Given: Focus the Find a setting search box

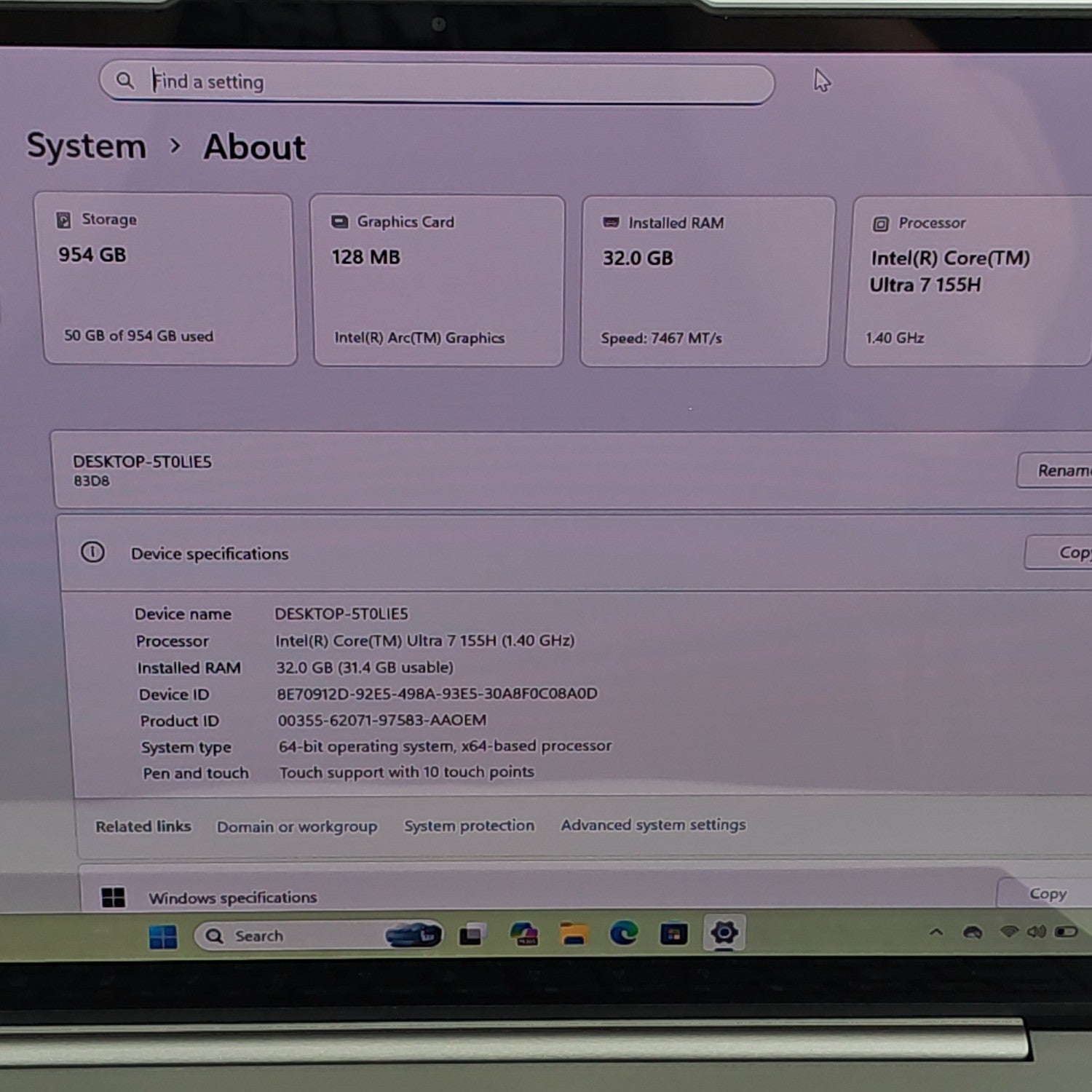Looking at the screenshot, I should point(437,83).
